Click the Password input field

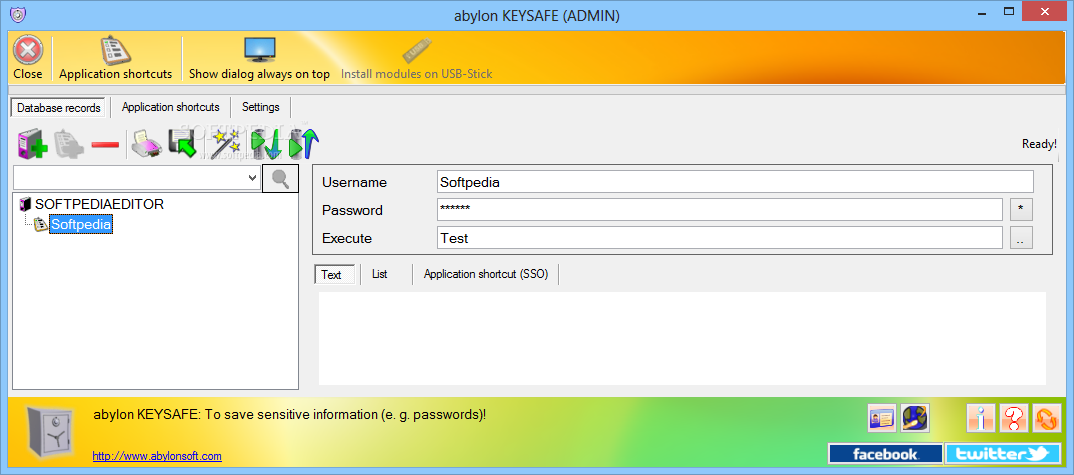pos(720,210)
